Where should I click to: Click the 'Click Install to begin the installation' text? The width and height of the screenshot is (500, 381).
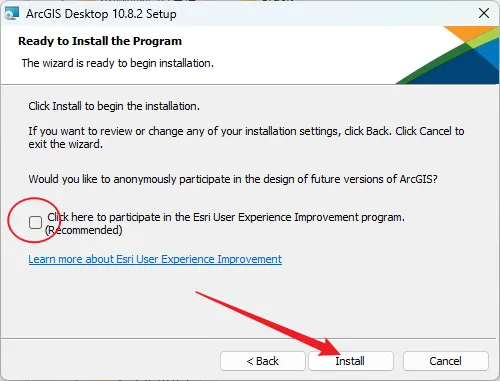[x=114, y=106]
